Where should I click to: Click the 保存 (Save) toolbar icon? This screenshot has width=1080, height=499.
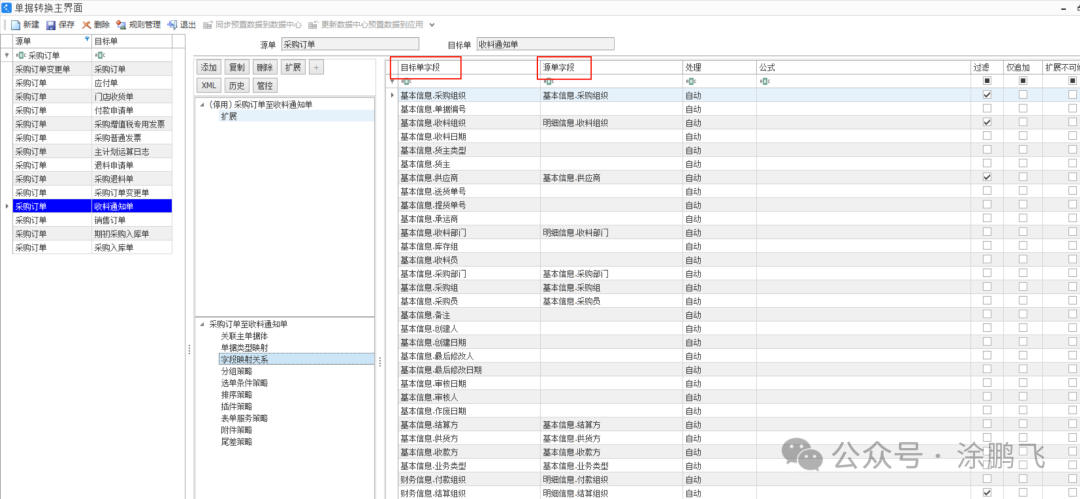[x=51, y=24]
